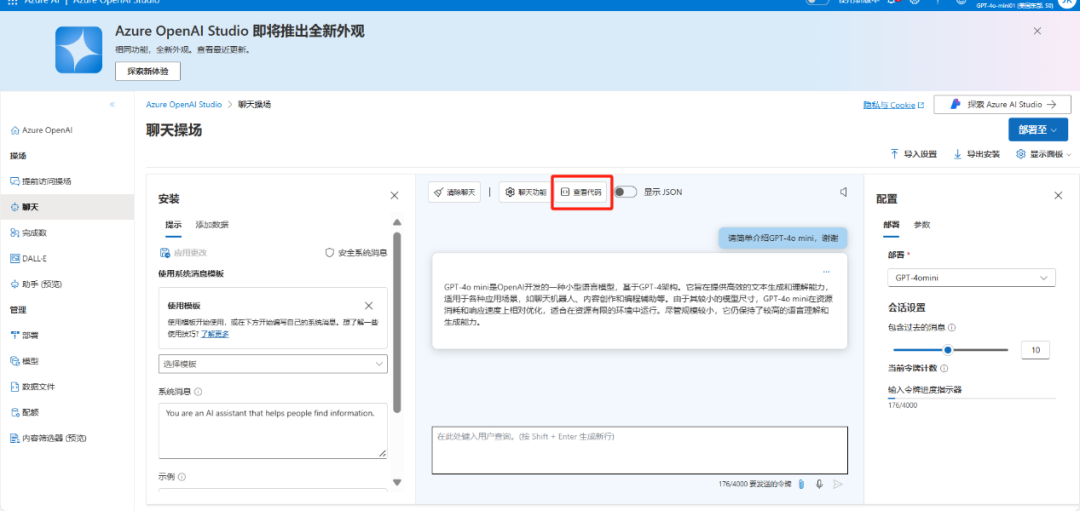Click the user query chat input box
The image size is (1080, 511).
click(x=639, y=450)
